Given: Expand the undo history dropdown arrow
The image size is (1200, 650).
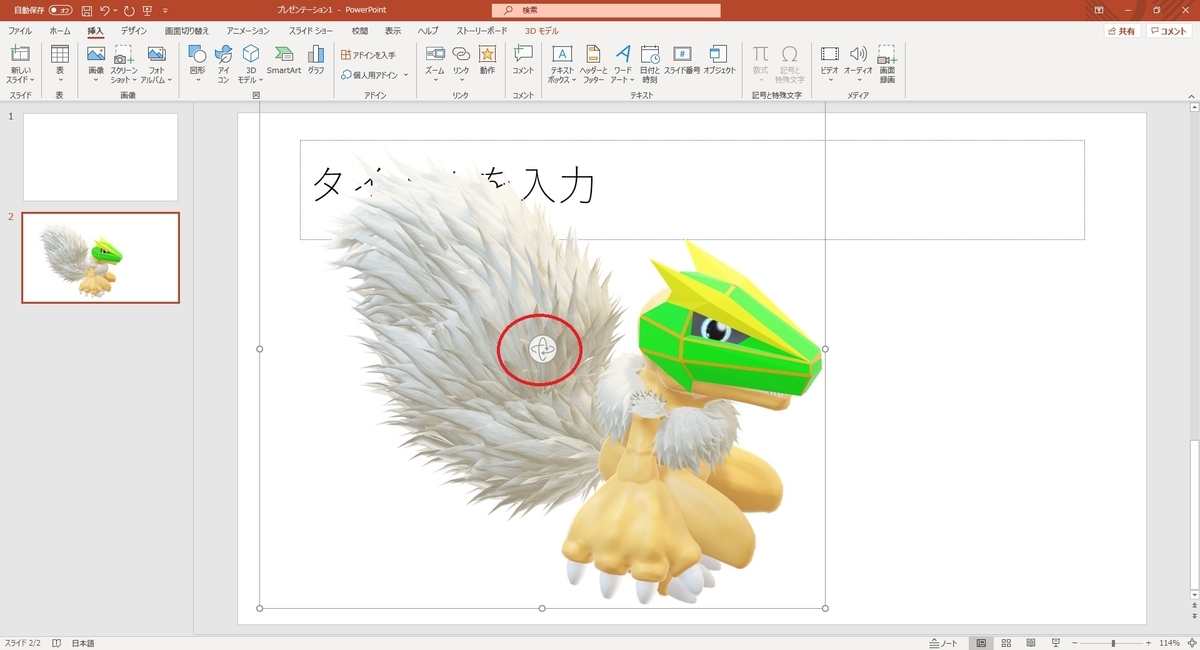Looking at the screenshot, I should coord(115,9).
